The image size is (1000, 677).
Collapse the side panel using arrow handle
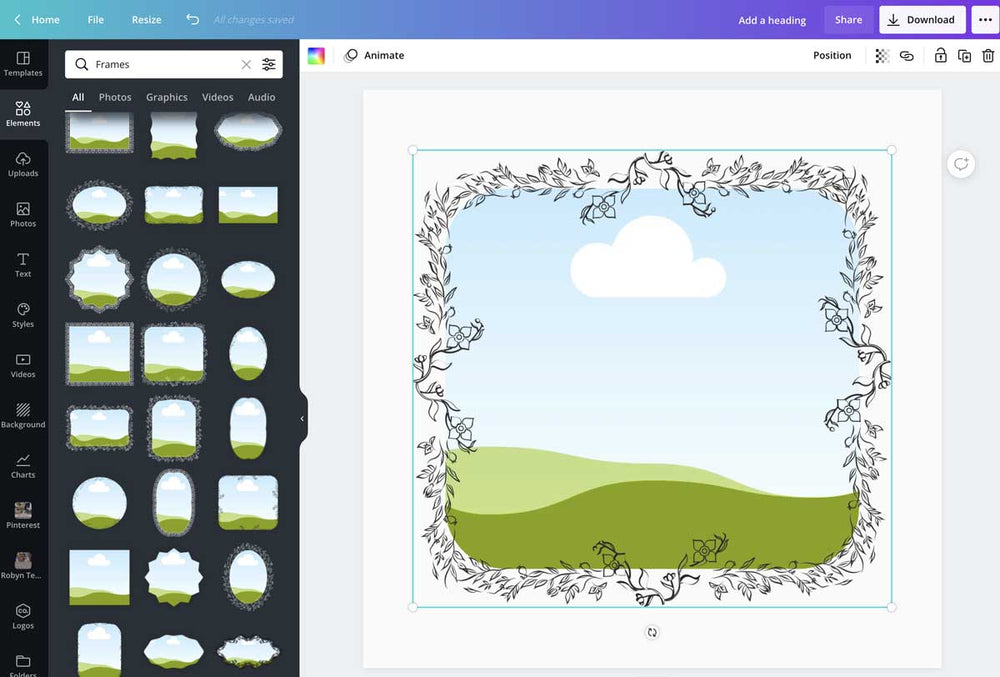tap(302, 419)
